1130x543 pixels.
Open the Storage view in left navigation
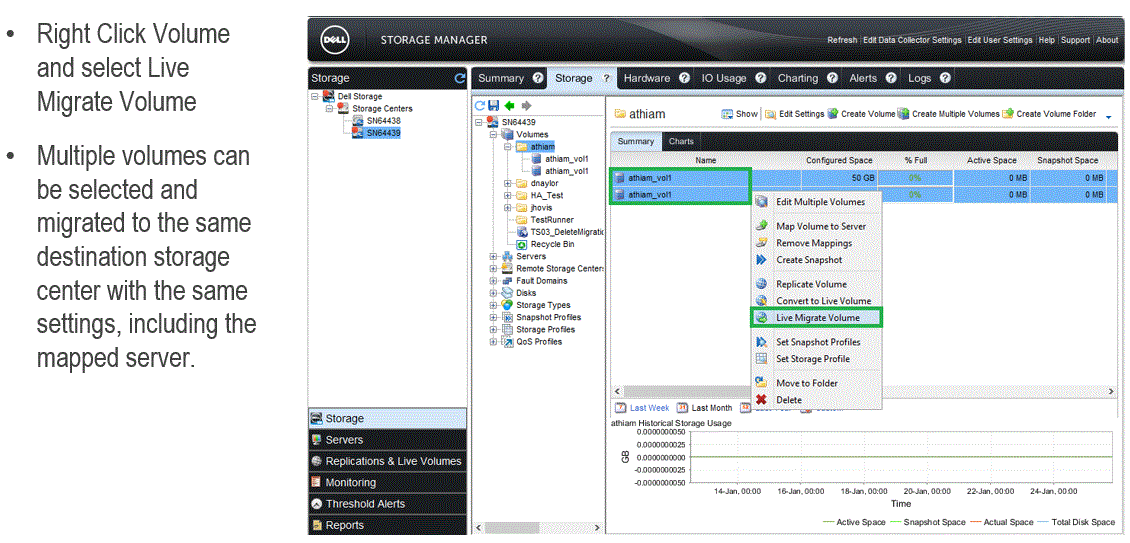[387, 418]
